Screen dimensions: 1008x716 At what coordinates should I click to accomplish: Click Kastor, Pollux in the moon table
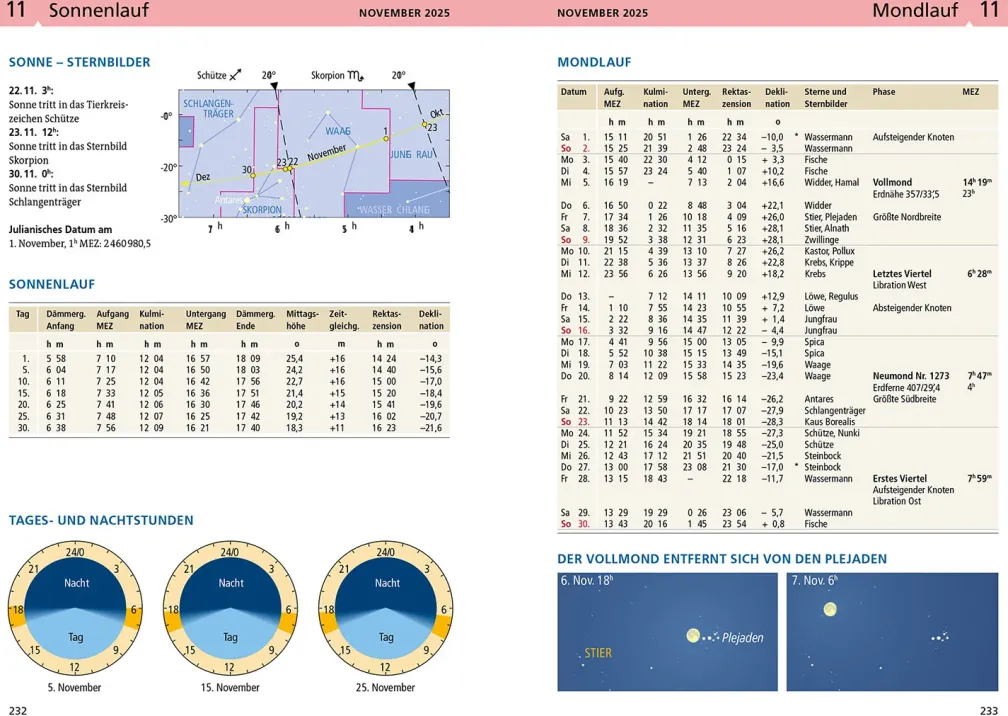[829, 251]
